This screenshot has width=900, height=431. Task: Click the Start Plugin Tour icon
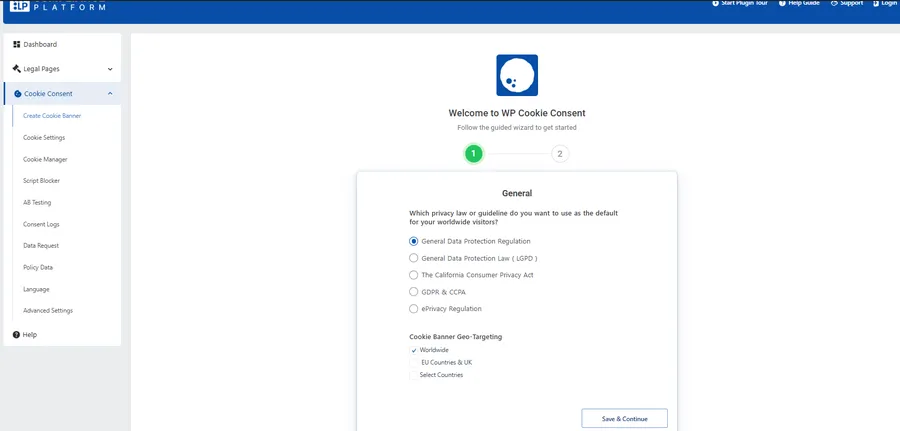715,3
